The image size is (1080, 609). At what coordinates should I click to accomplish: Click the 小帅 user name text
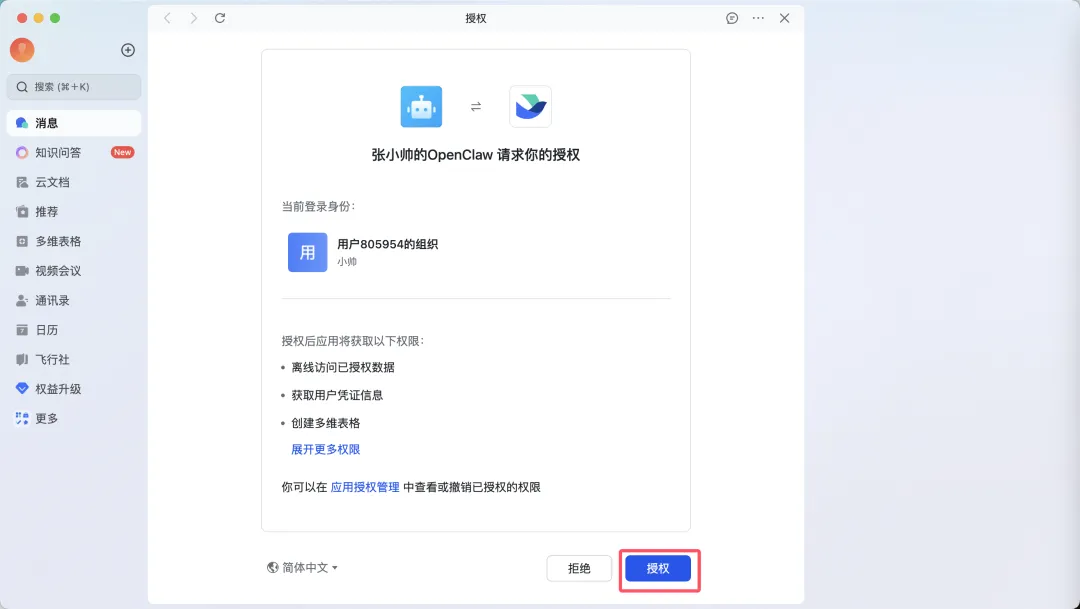click(347, 262)
